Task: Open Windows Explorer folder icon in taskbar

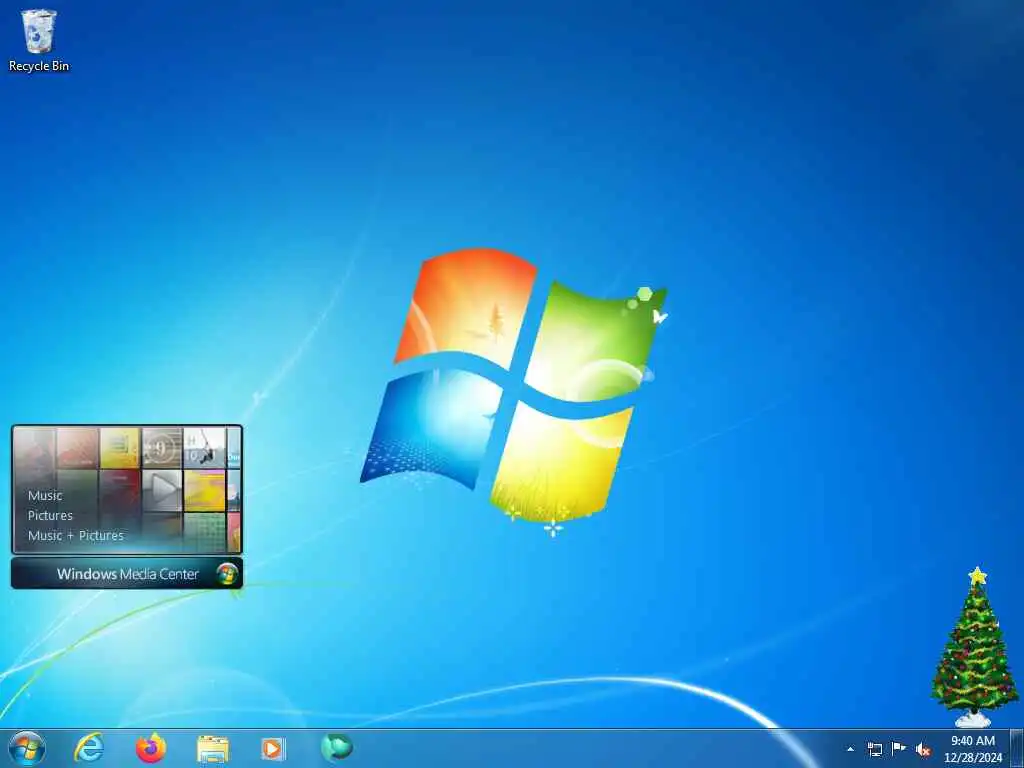Action: [x=213, y=749]
